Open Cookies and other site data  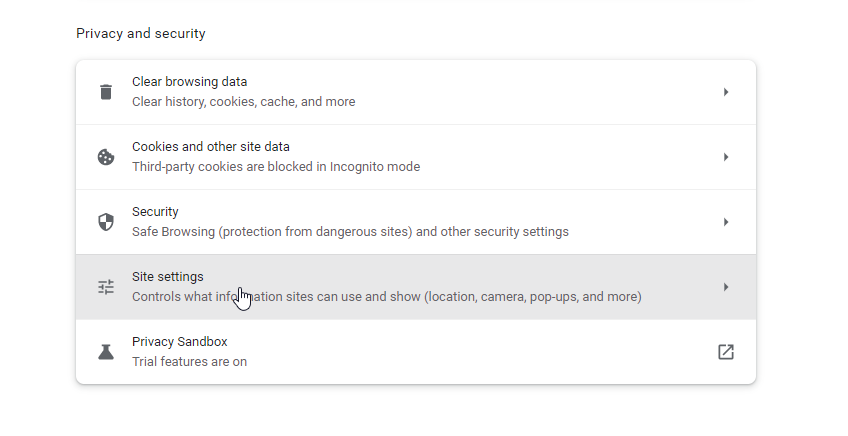pyautogui.click(x=211, y=147)
